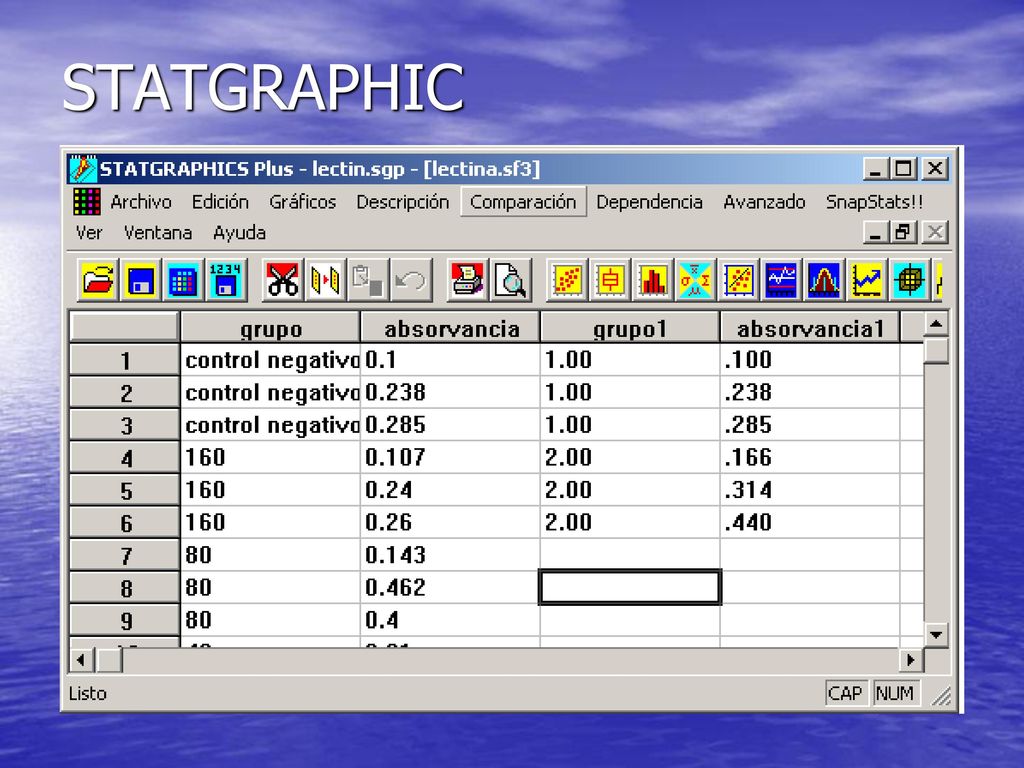
Task: Click the copy pages icon
Action: 325,280
